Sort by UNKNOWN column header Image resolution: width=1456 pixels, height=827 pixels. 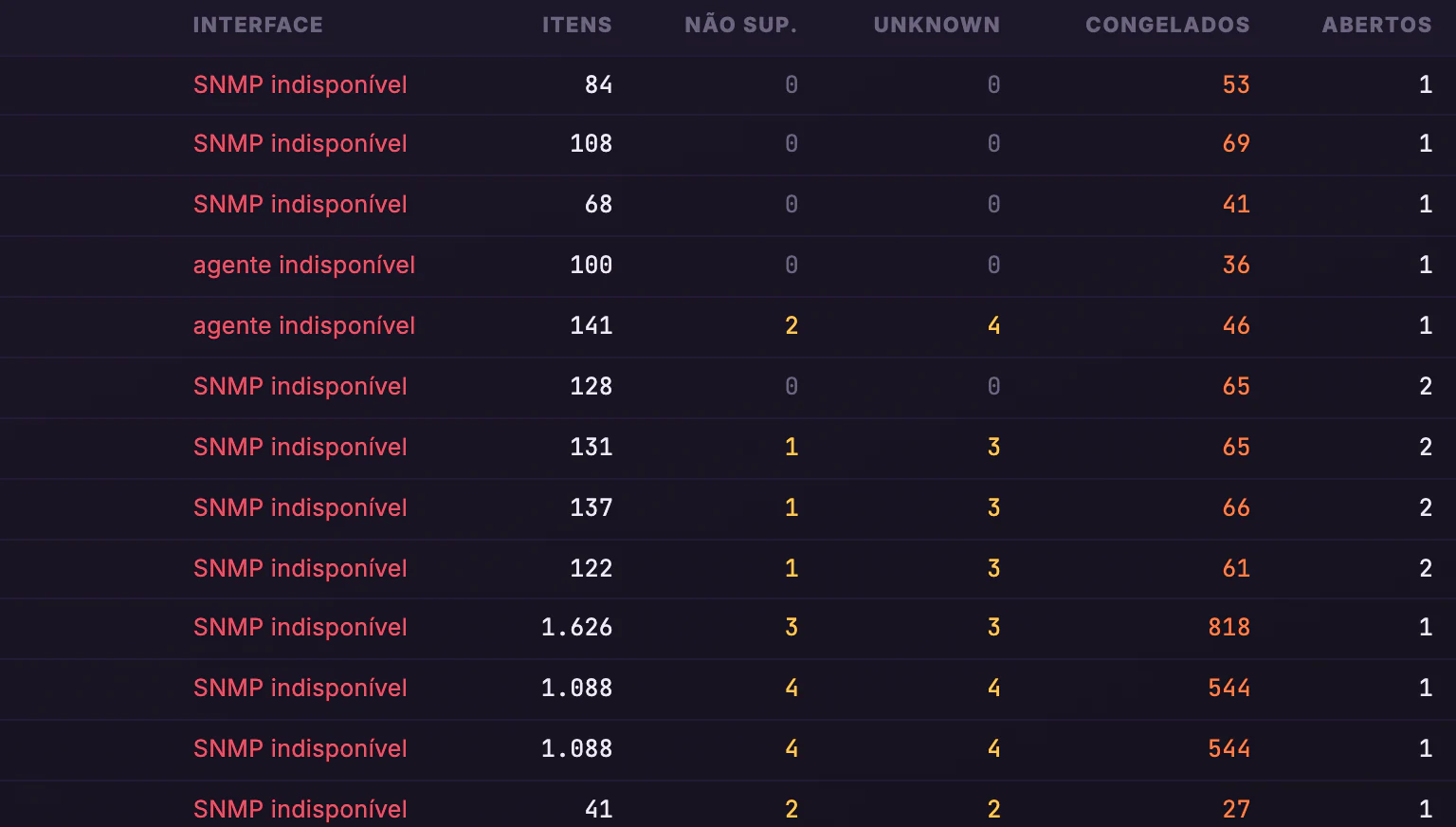[937, 25]
